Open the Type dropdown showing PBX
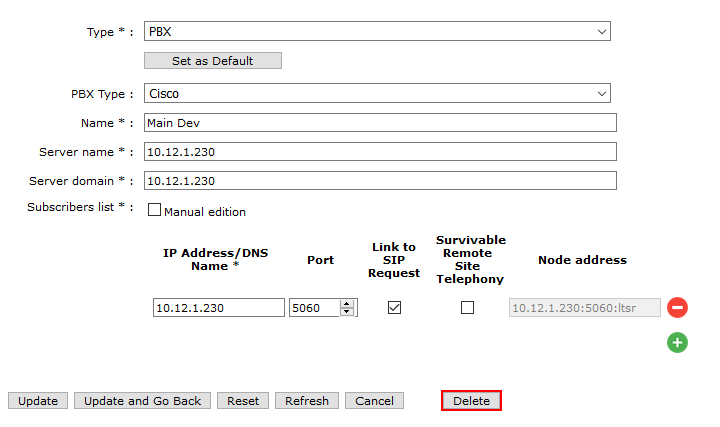The image size is (720, 427). [x=377, y=31]
